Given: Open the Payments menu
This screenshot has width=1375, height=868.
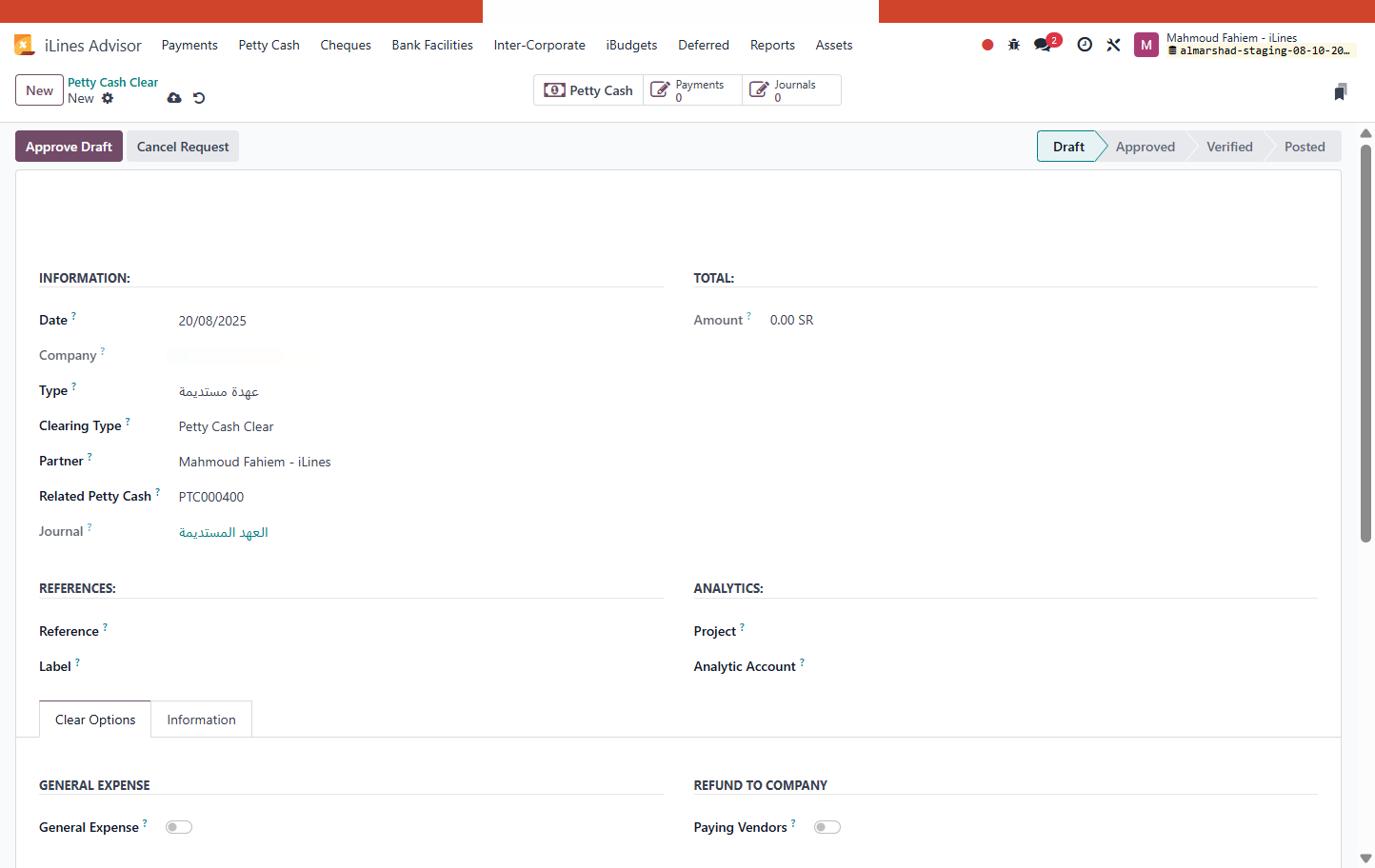Looking at the screenshot, I should 189,45.
